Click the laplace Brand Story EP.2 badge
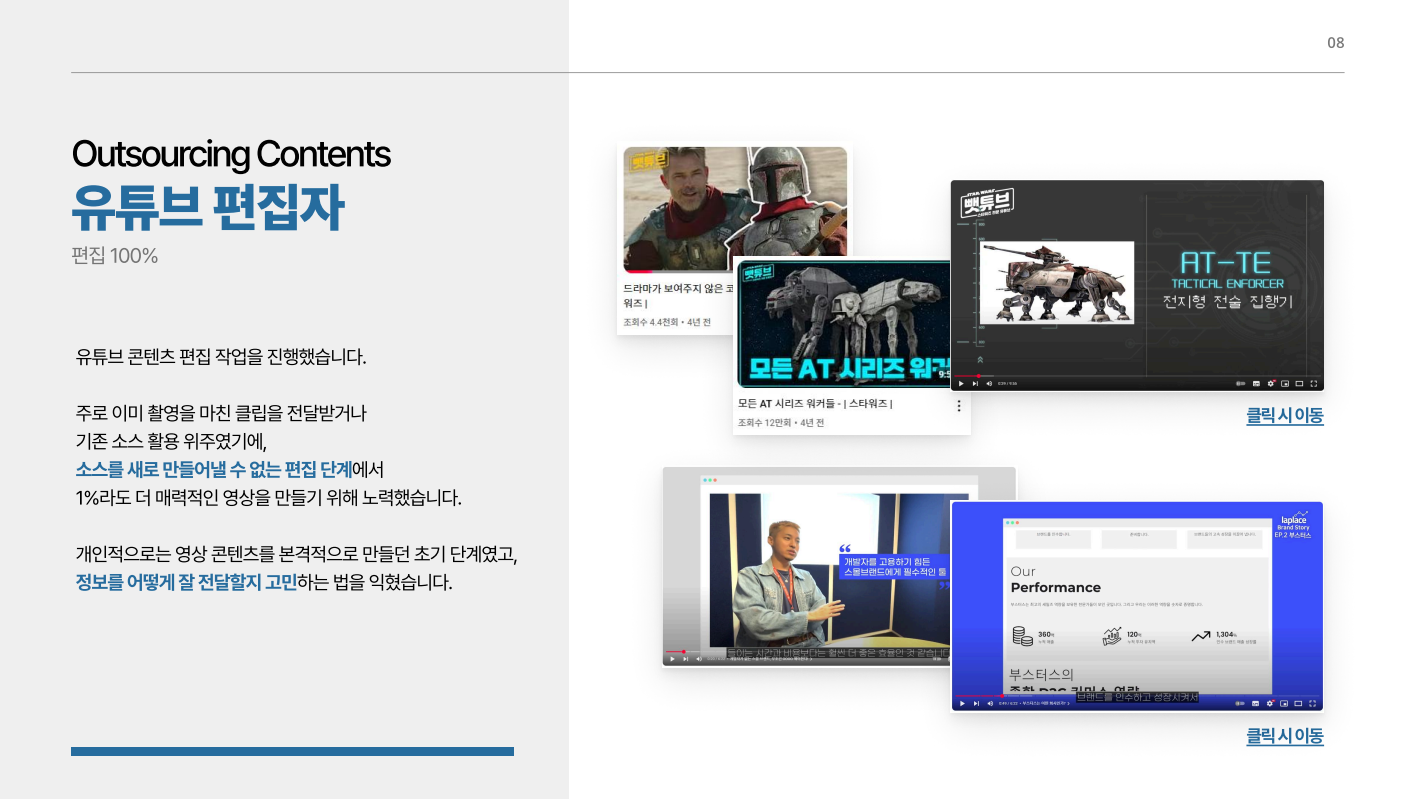1419x799 pixels. [1294, 527]
